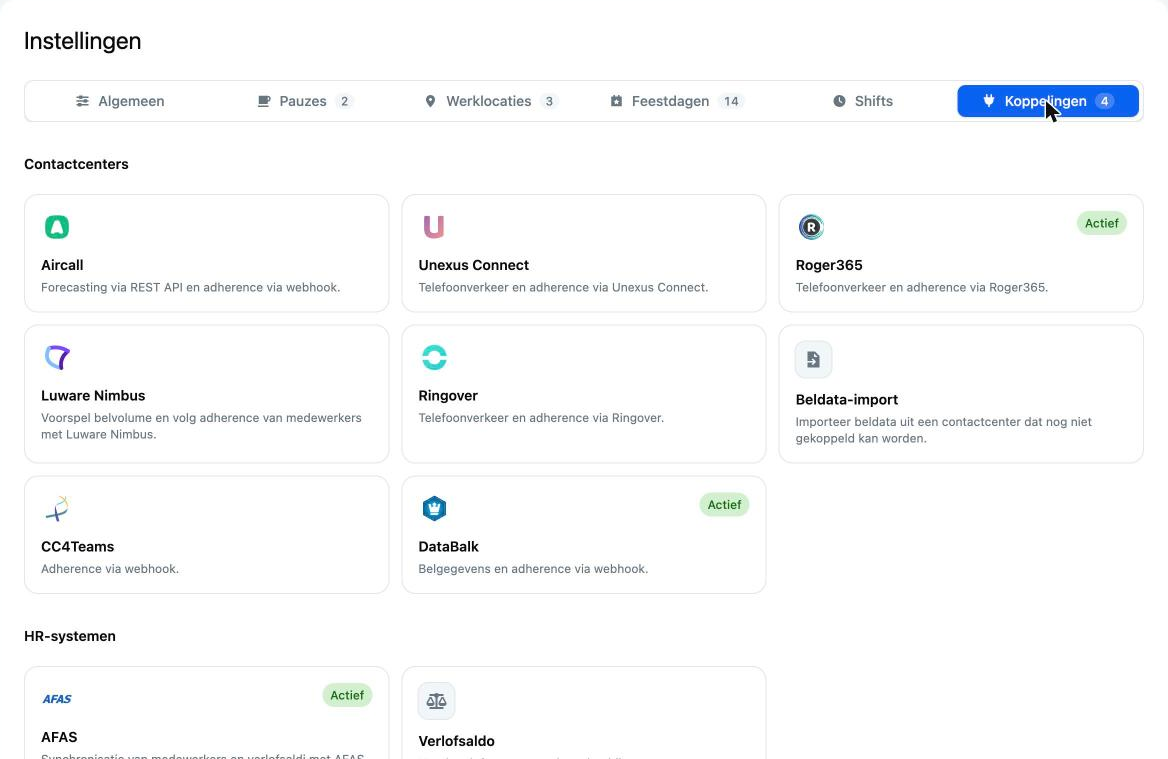Click the DataBalk logo icon

(434, 509)
